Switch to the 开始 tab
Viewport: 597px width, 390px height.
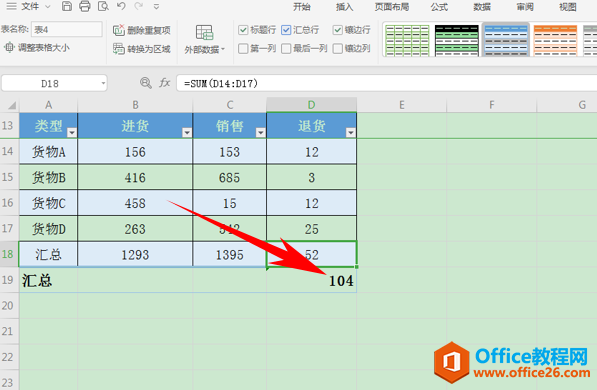302,7
